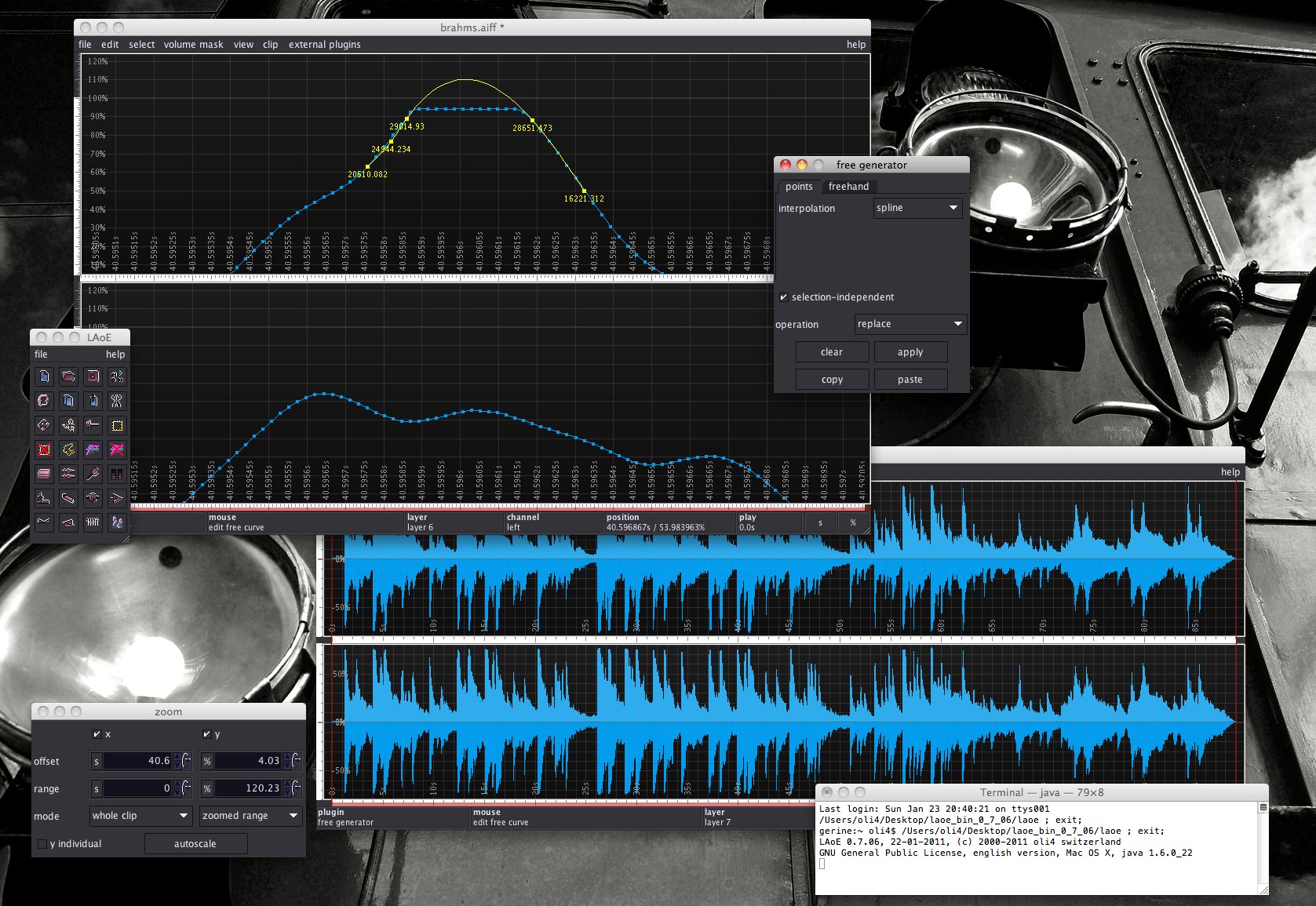Click the amplifier triangle icon
This screenshot has width=1316, height=906.
point(117,498)
